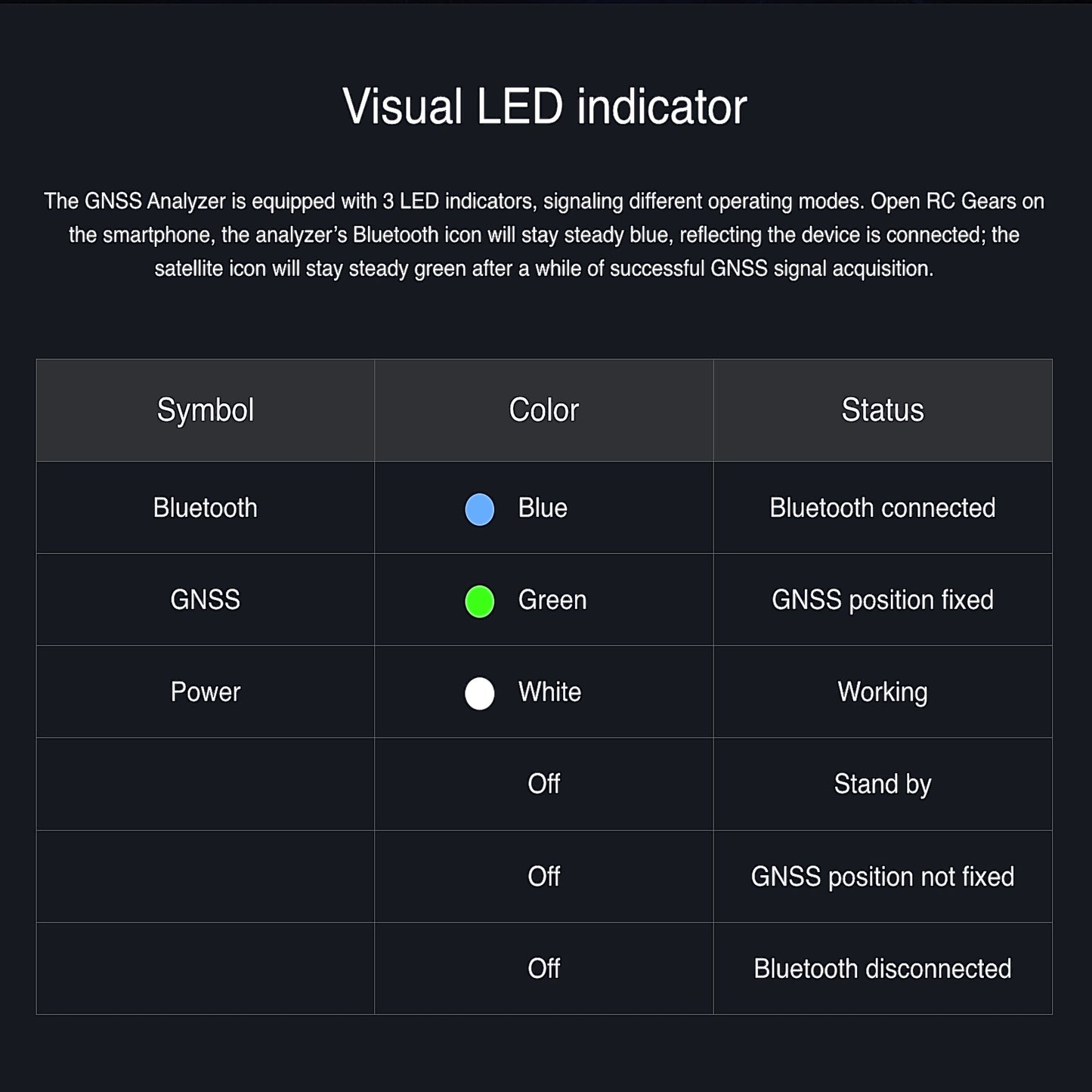Viewport: 1092px width, 1092px height.
Task: Click the Power symbol cell
Action: pos(205,692)
